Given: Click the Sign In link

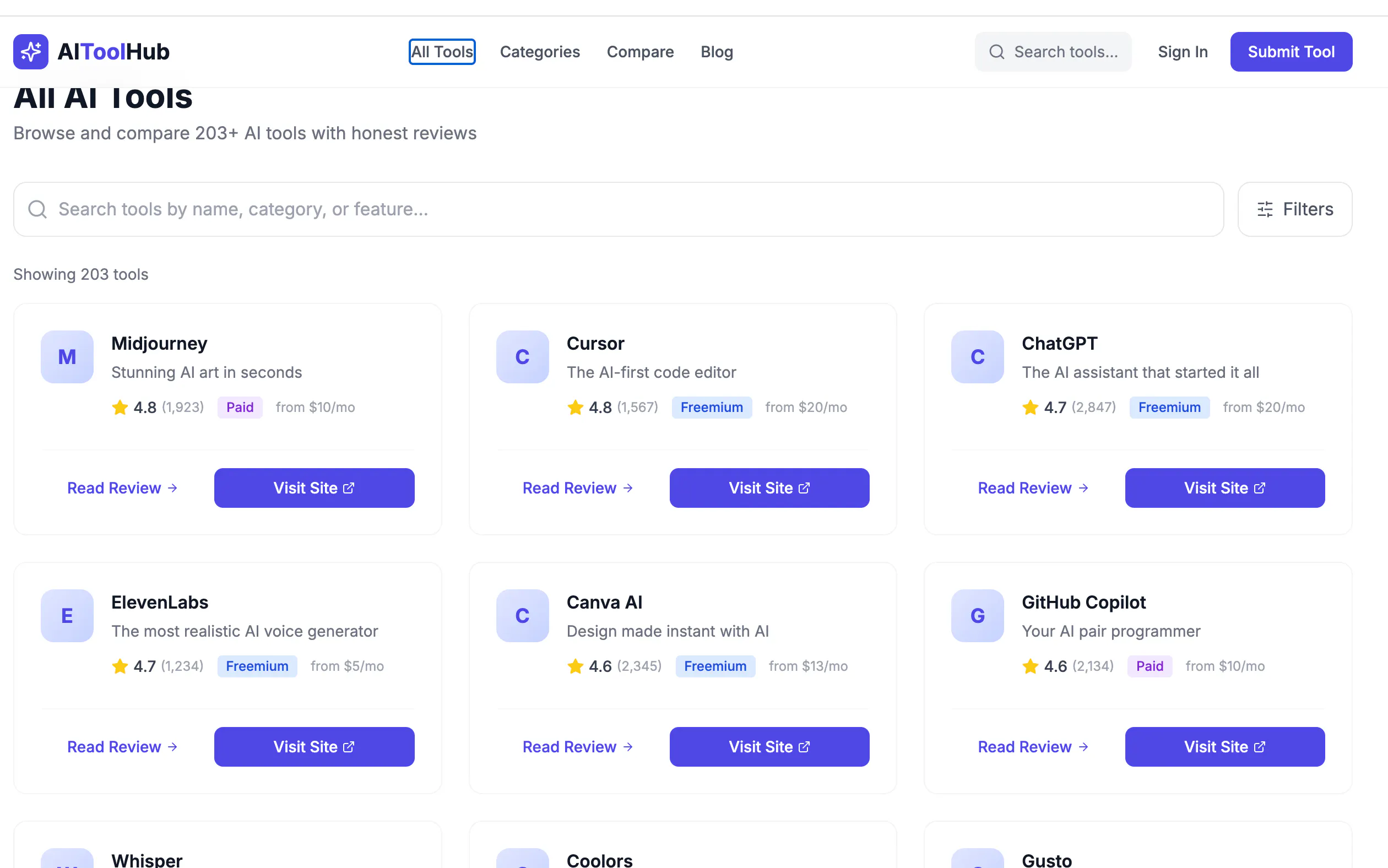Looking at the screenshot, I should [1183, 52].
